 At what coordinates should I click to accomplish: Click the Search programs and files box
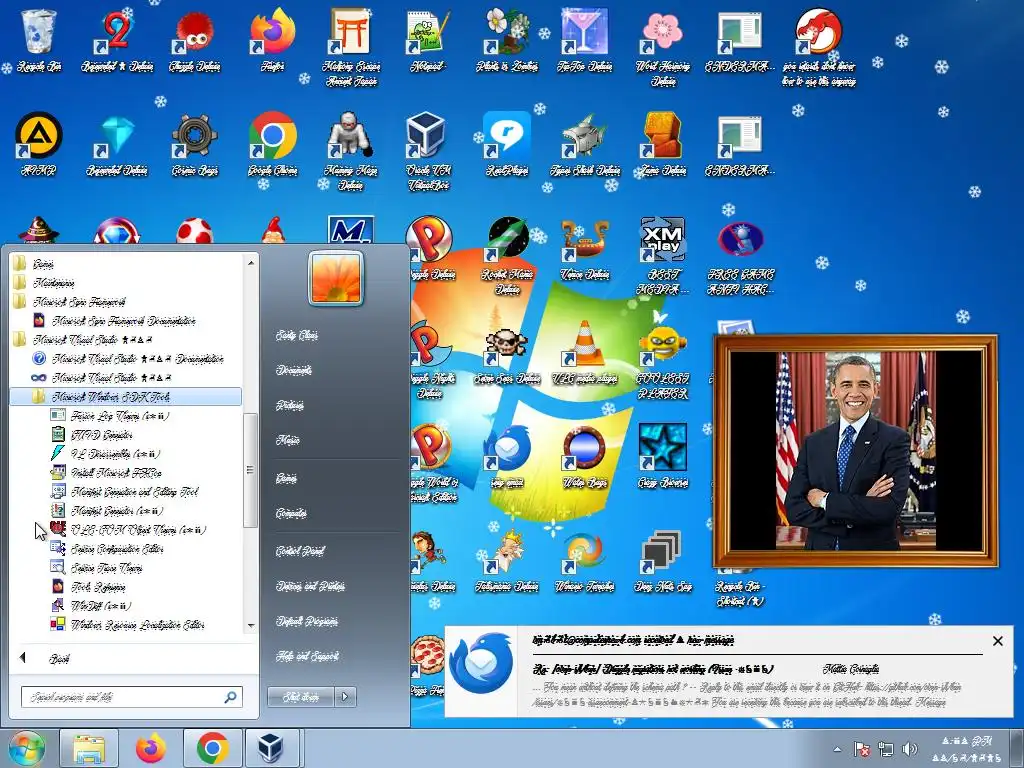(x=131, y=697)
